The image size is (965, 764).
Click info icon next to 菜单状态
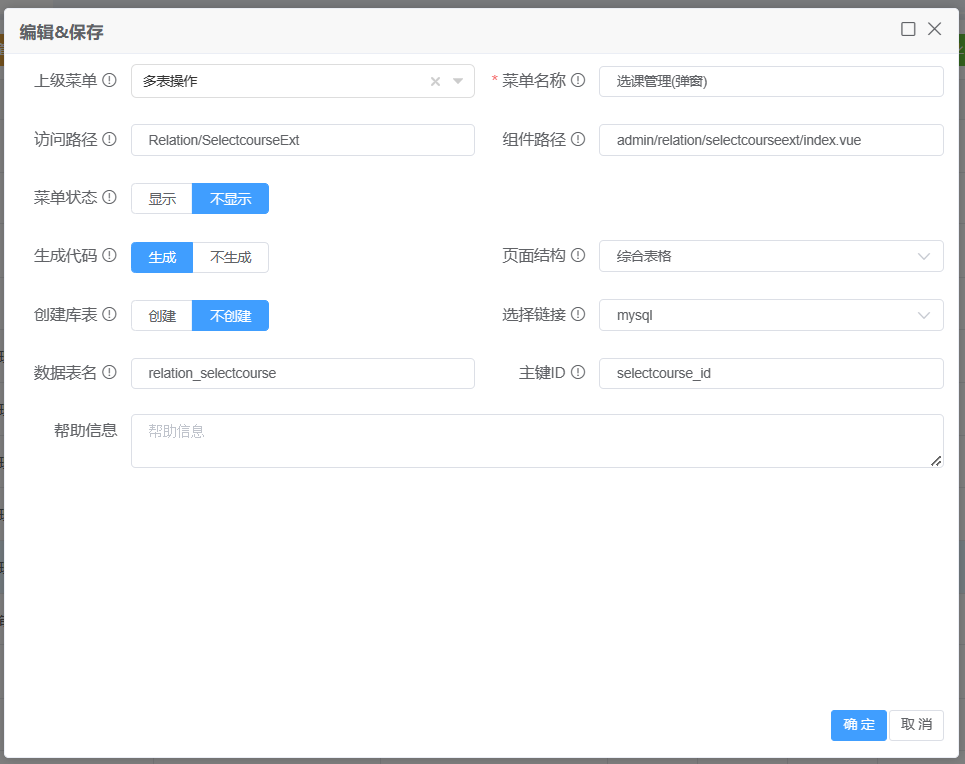tap(110, 198)
